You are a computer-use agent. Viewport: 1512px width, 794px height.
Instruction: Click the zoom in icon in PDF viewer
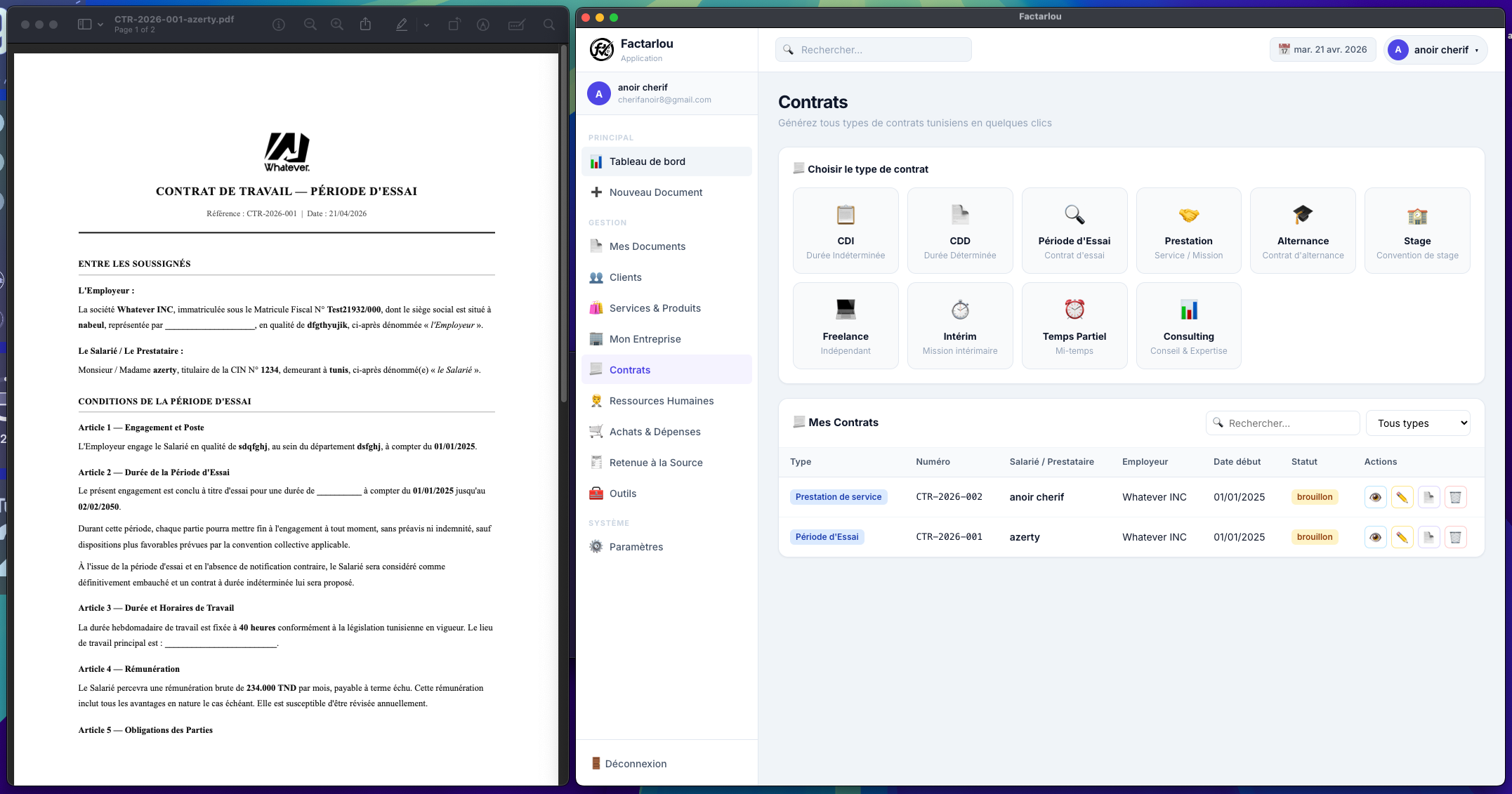(x=337, y=25)
